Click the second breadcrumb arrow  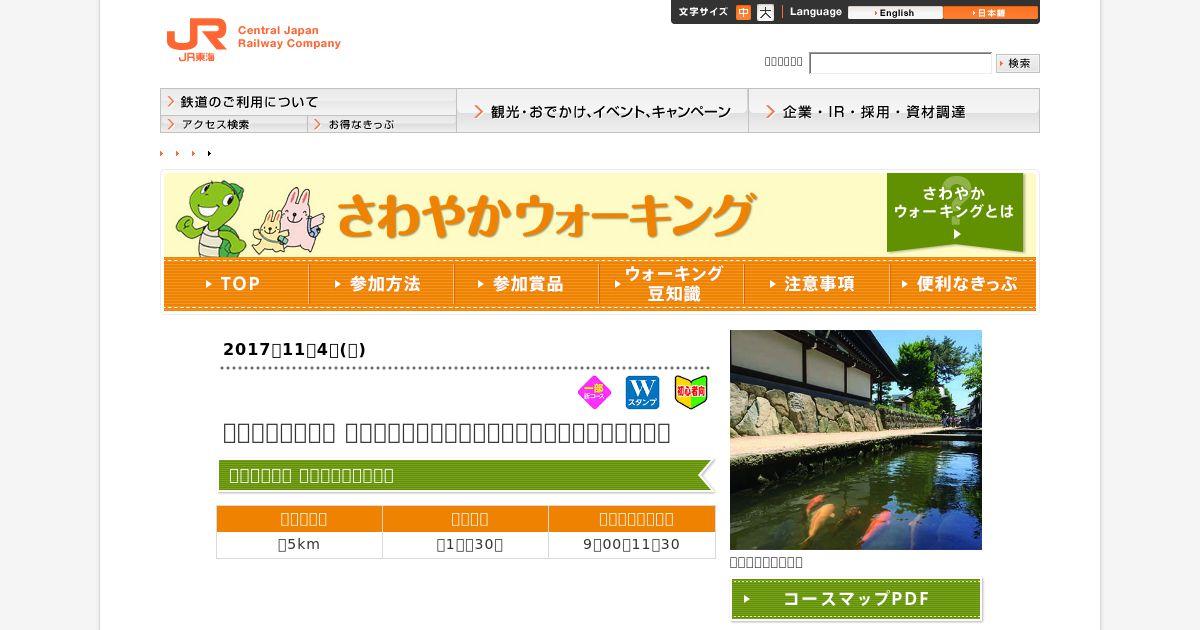pyautogui.click(x=178, y=153)
